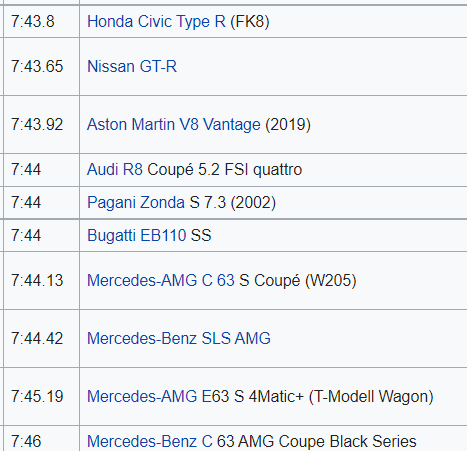Screen dimensions: 467x451
Task: Open Mercedes-Benz C link in last row
Action: [x=150, y=441]
